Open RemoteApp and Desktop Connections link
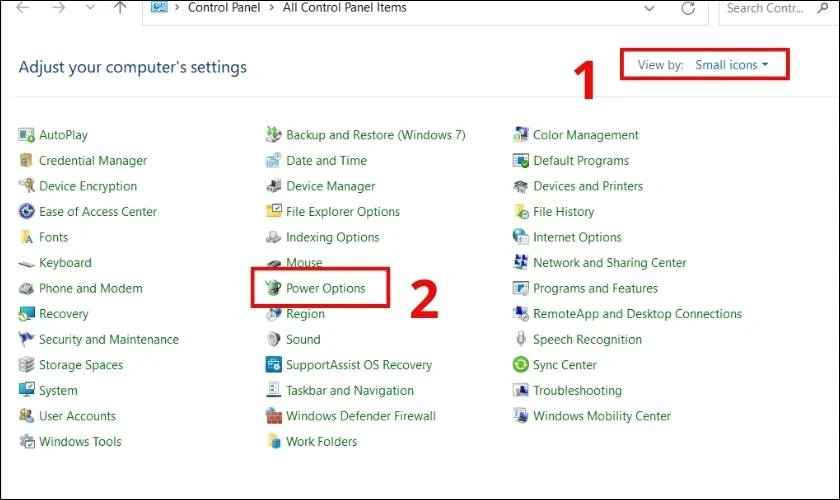This screenshot has height=500, width=840. 638,314
